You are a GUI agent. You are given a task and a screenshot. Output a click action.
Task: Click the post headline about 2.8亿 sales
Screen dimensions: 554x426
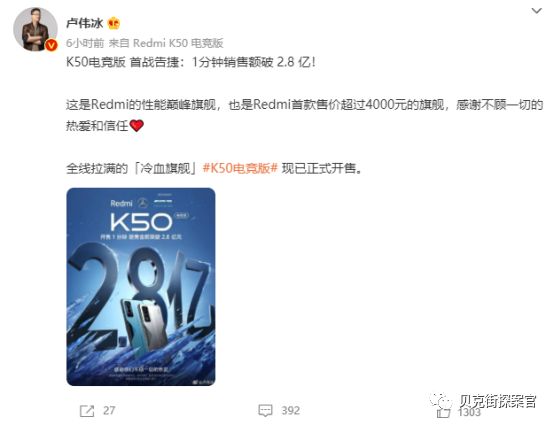coord(190,62)
